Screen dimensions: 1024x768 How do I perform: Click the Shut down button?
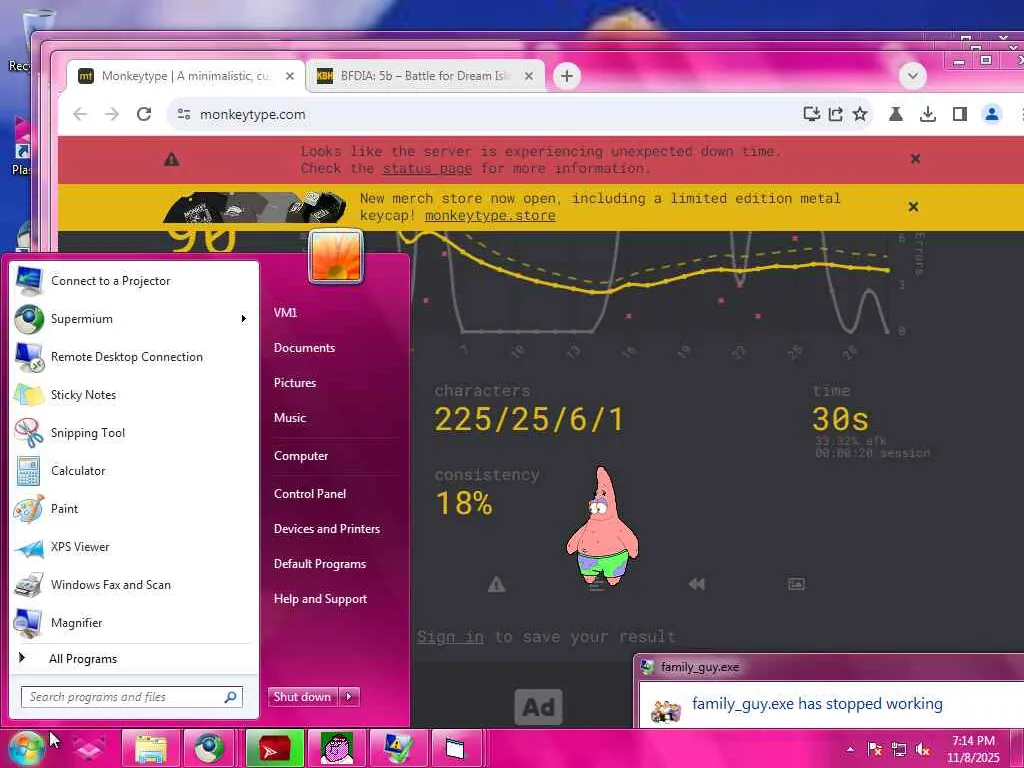302,697
